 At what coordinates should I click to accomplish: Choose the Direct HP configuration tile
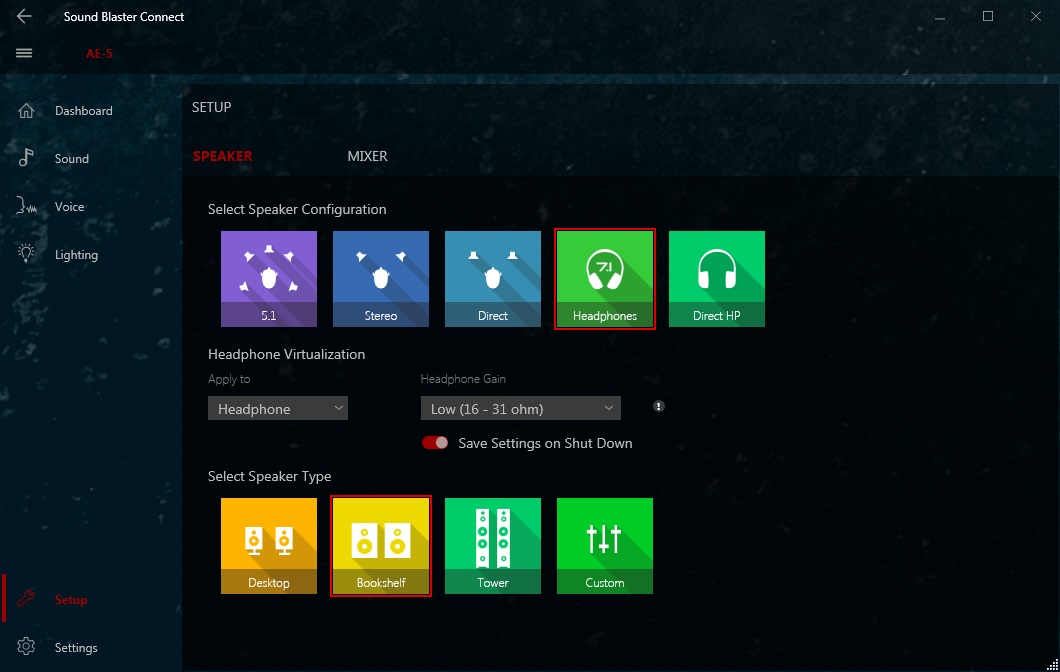pyautogui.click(x=717, y=279)
